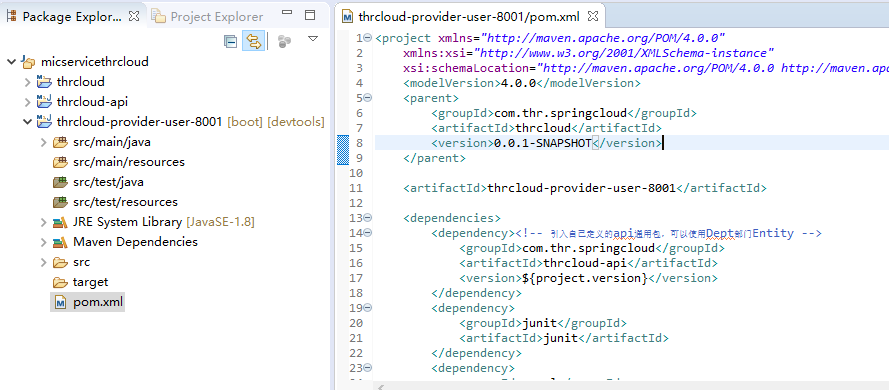889x390 pixels.
Task: Fold the junit dependency at line 19
Action: [x=367, y=308]
